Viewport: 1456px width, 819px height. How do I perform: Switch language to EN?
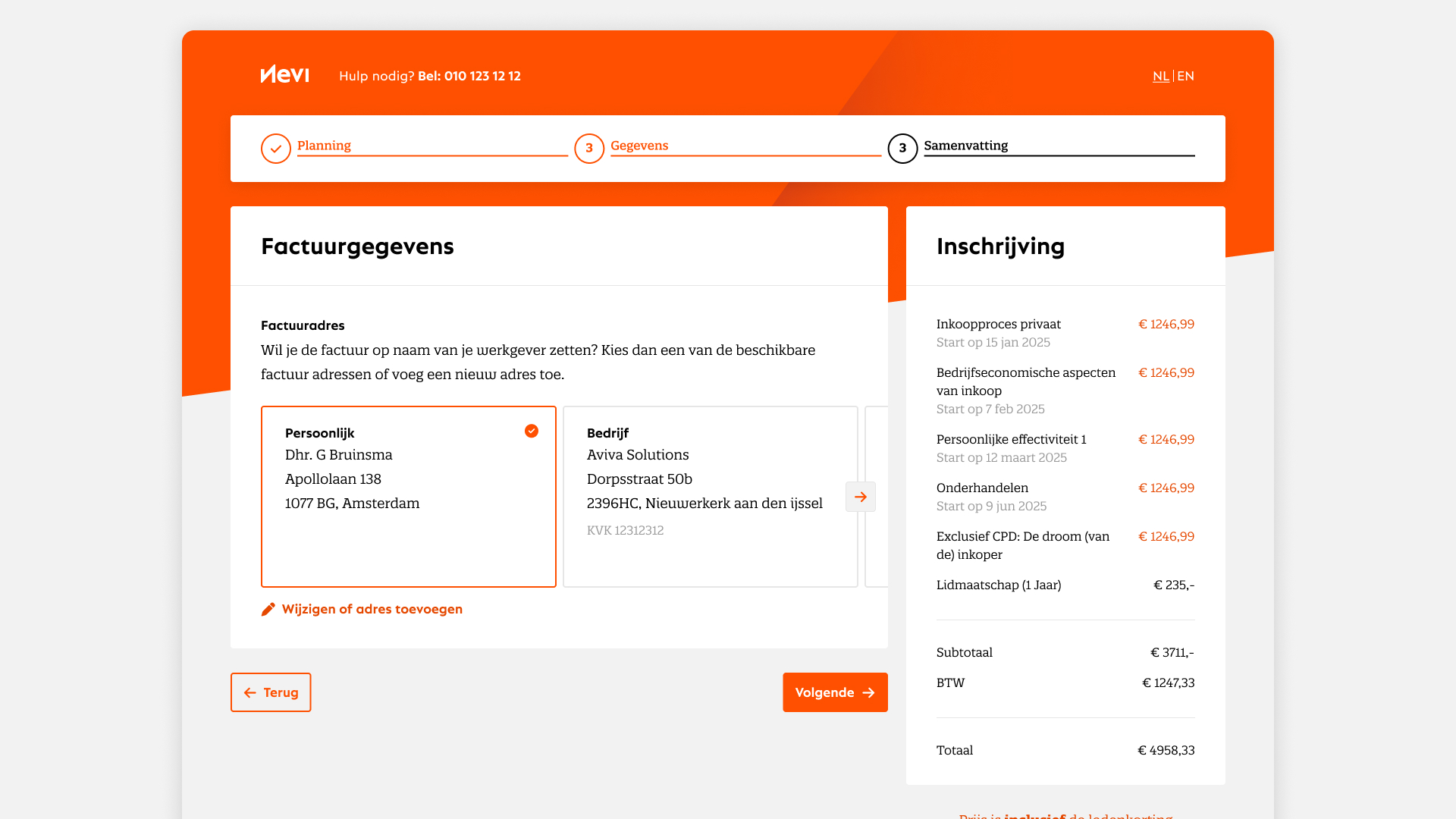[x=1185, y=76]
